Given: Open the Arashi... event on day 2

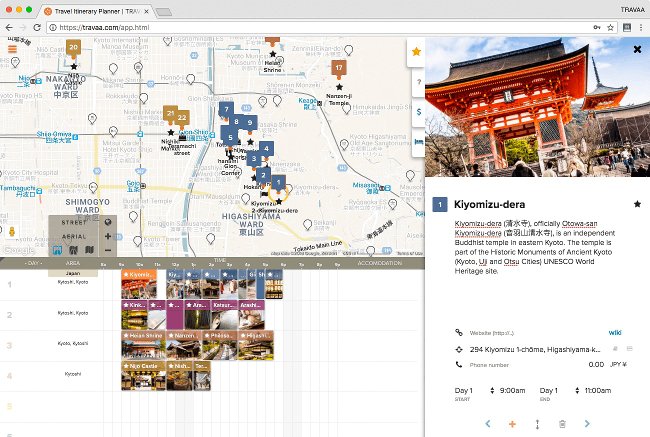Looking at the screenshot, I should (251, 315).
